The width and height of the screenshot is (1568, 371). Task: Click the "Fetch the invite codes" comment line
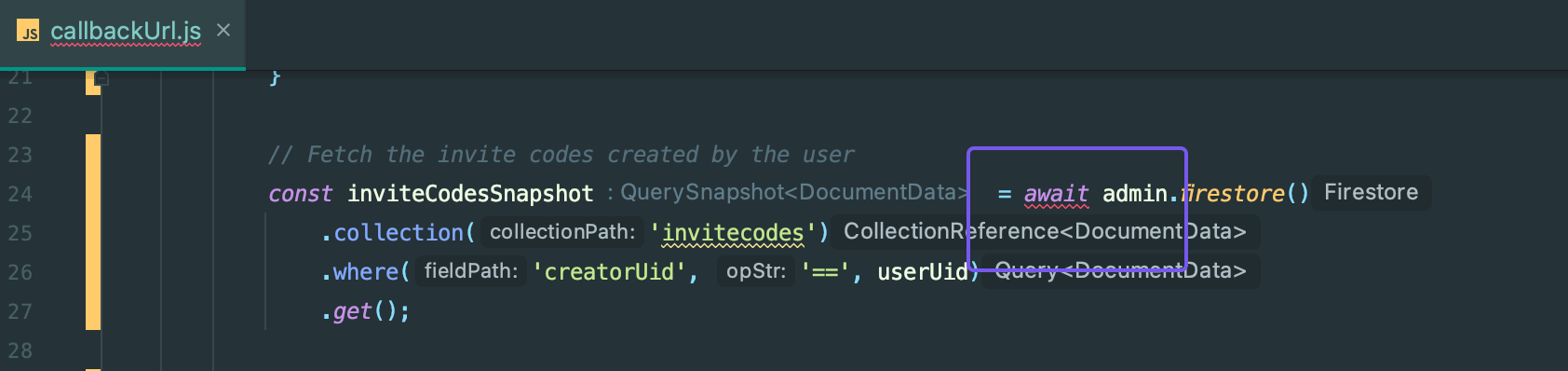[561, 155]
